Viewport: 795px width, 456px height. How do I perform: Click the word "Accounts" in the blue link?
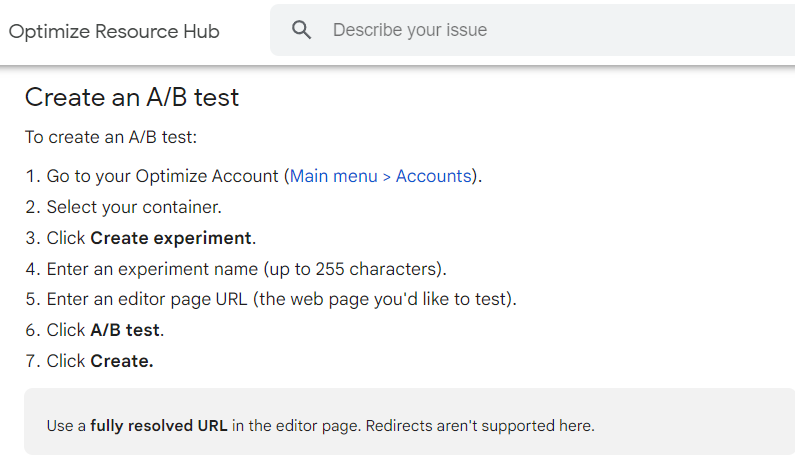point(433,176)
